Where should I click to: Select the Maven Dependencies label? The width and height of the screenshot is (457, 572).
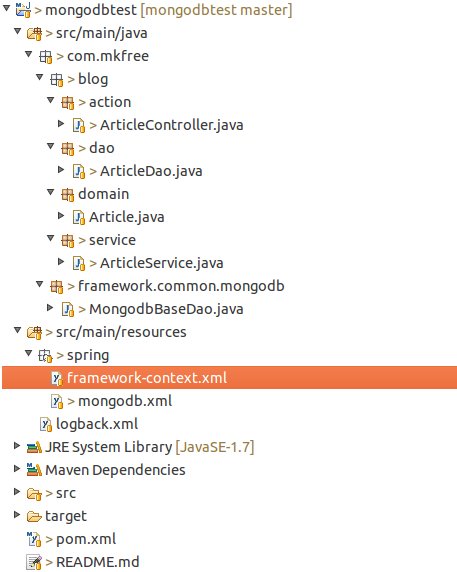pyautogui.click(x=115, y=470)
